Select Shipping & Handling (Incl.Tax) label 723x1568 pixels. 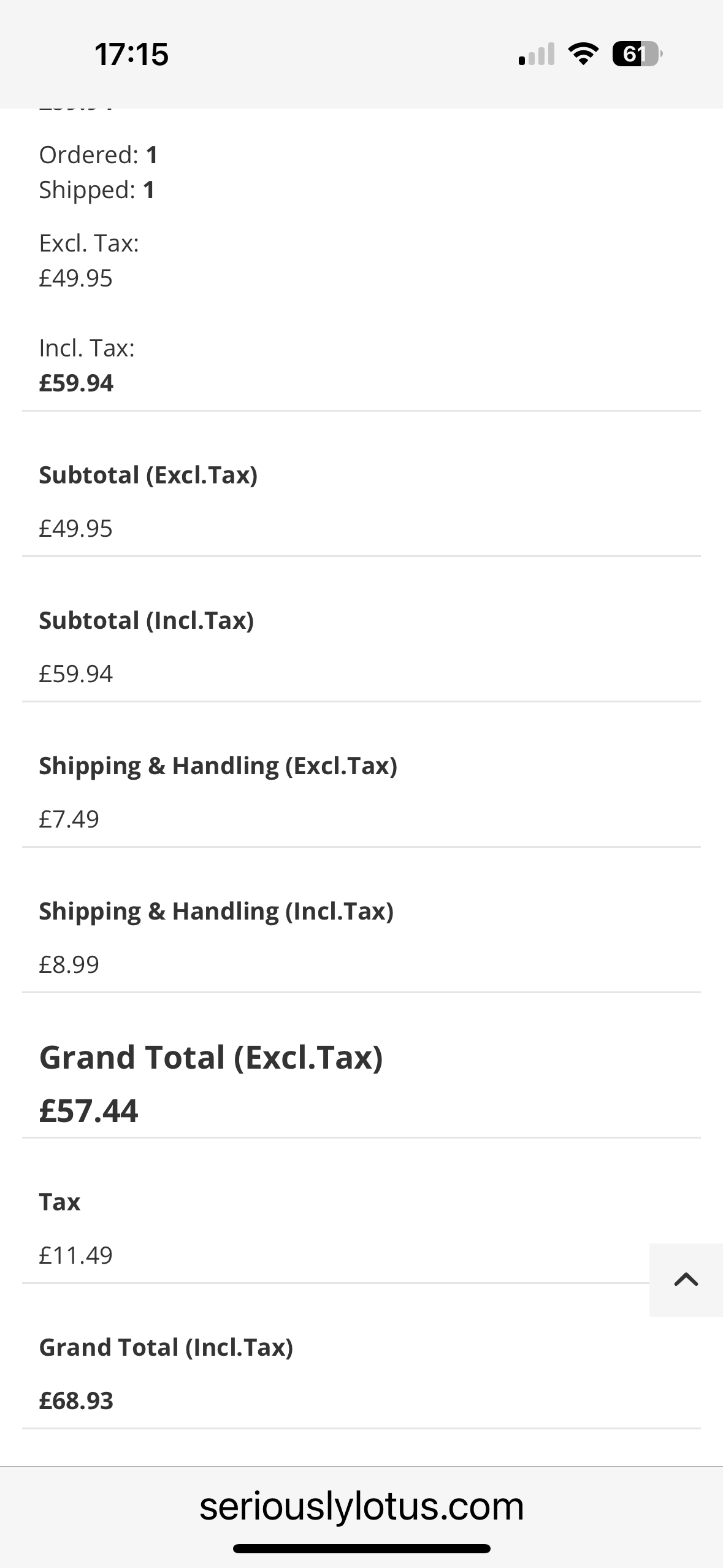[216, 911]
